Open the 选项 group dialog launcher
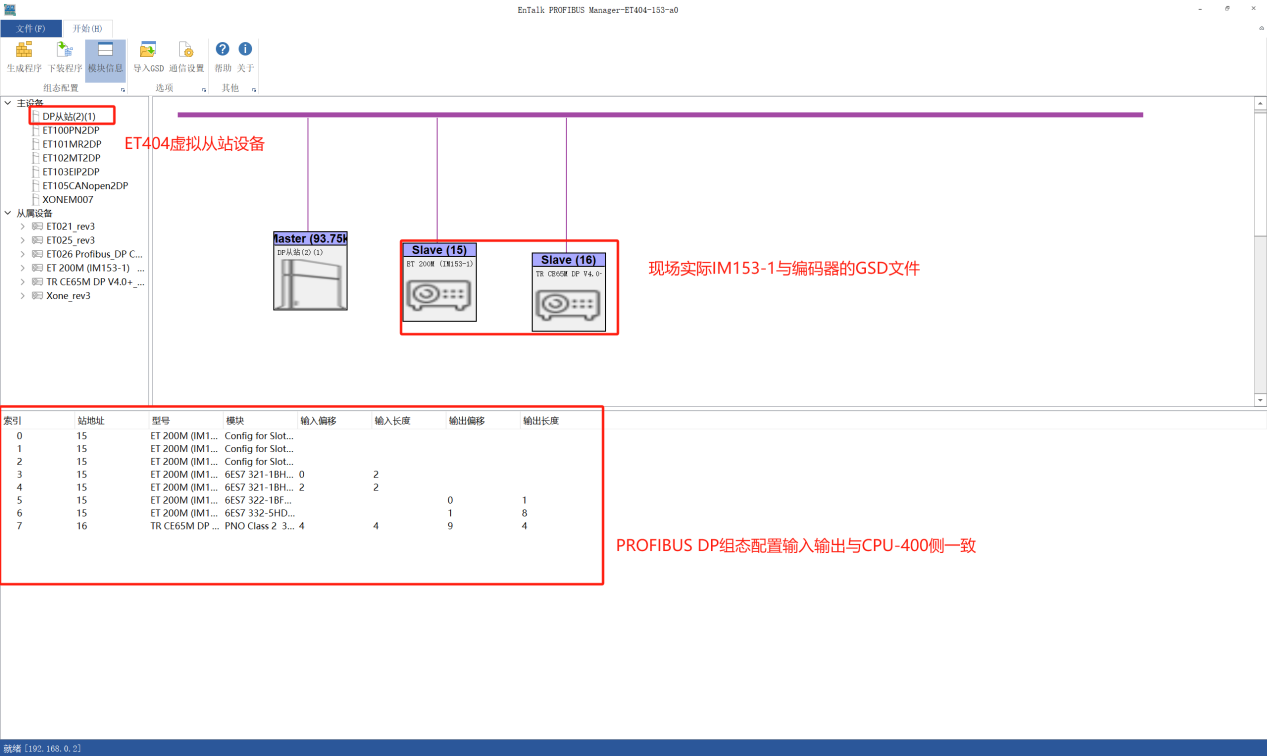This screenshot has height=756, width=1267. pos(204,90)
